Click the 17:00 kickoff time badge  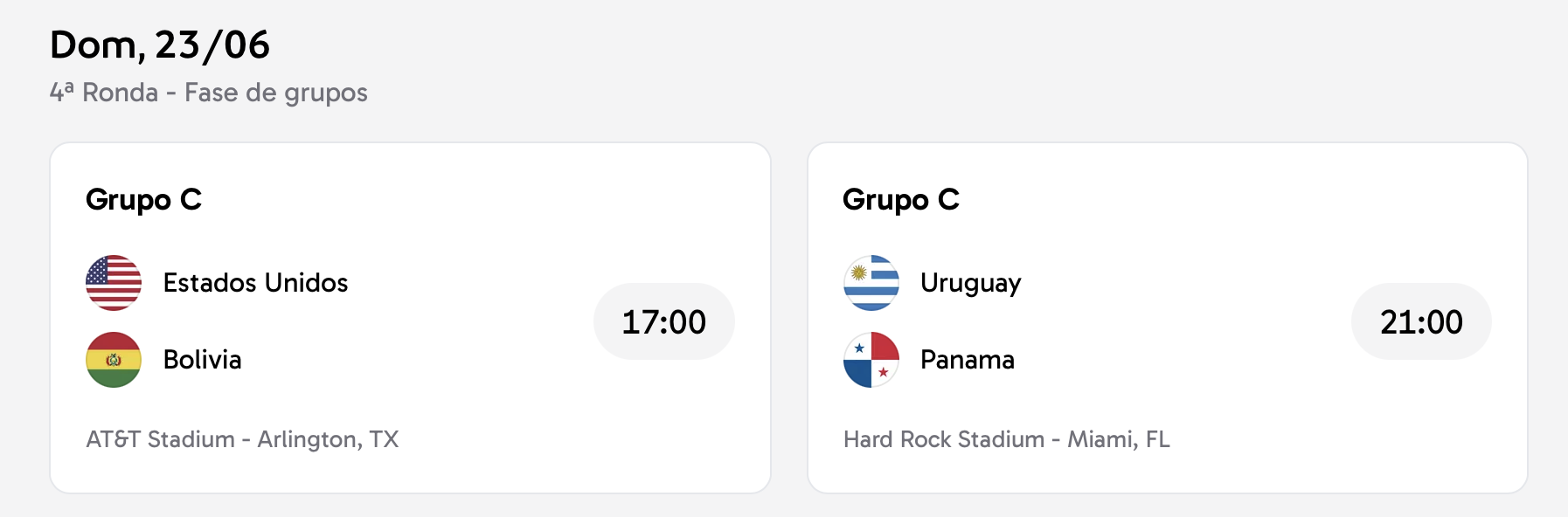click(663, 321)
